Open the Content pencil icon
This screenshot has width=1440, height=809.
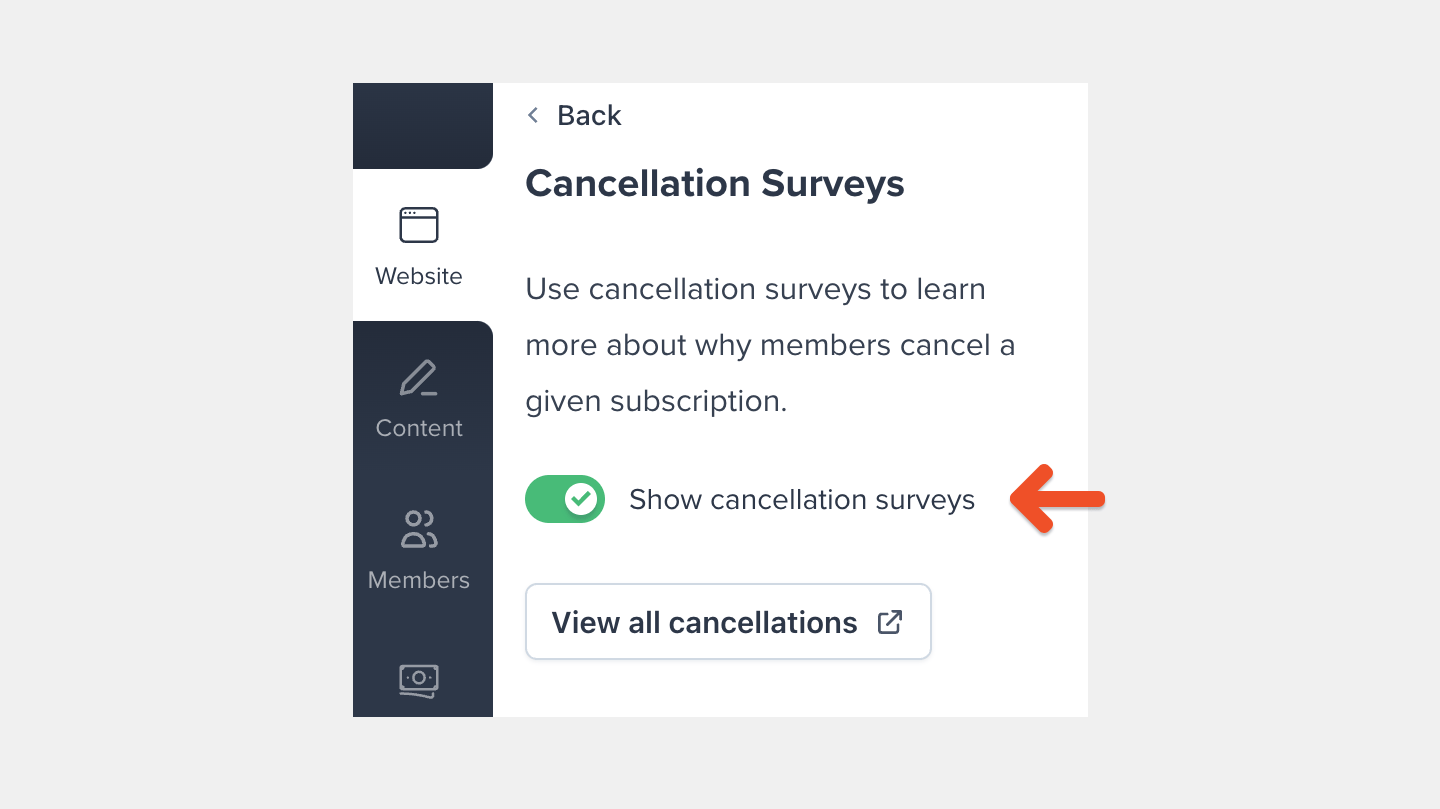point(419,378)
